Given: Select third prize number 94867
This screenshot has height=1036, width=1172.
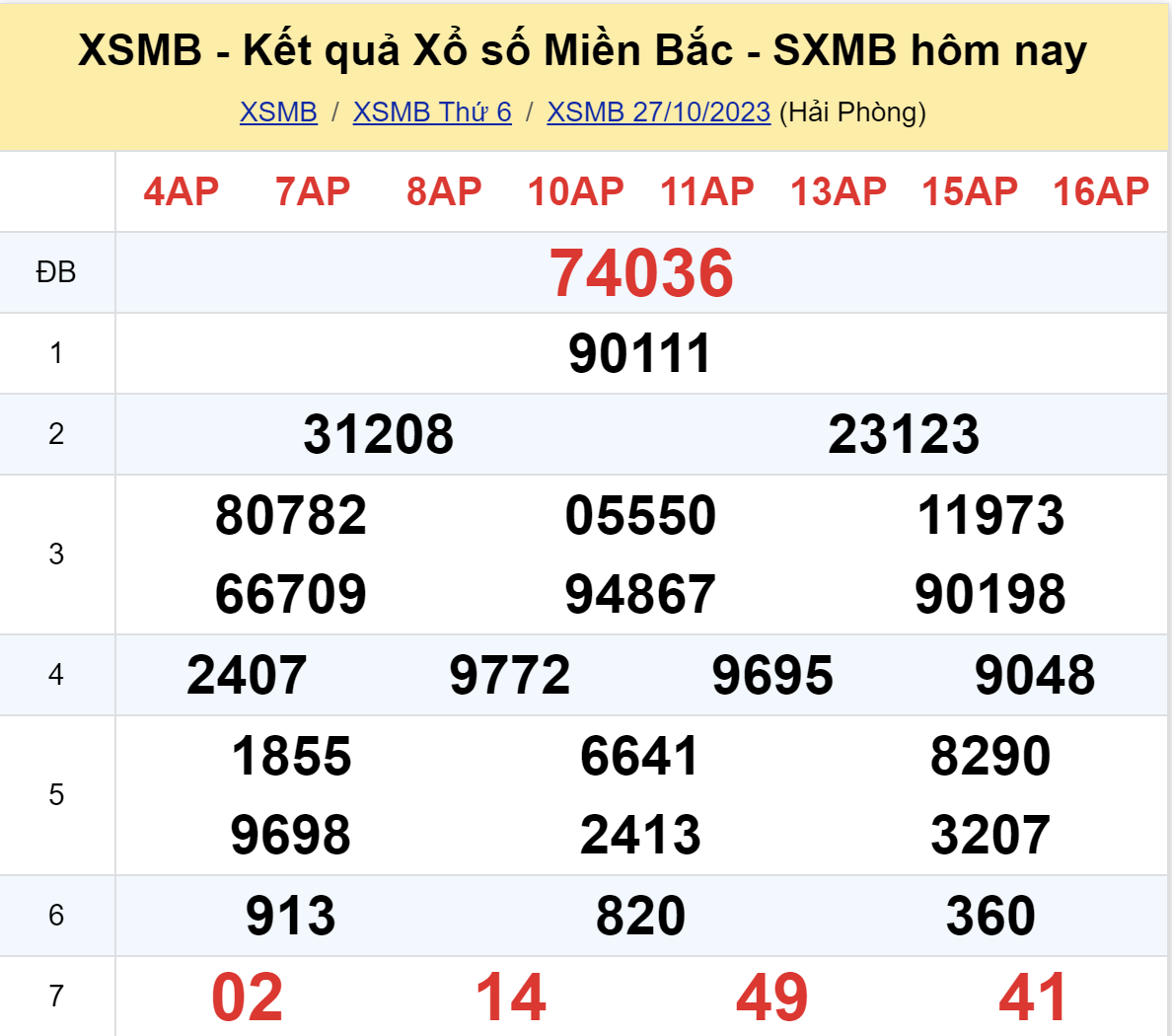Looking at the screenshot, I should 640,594.
